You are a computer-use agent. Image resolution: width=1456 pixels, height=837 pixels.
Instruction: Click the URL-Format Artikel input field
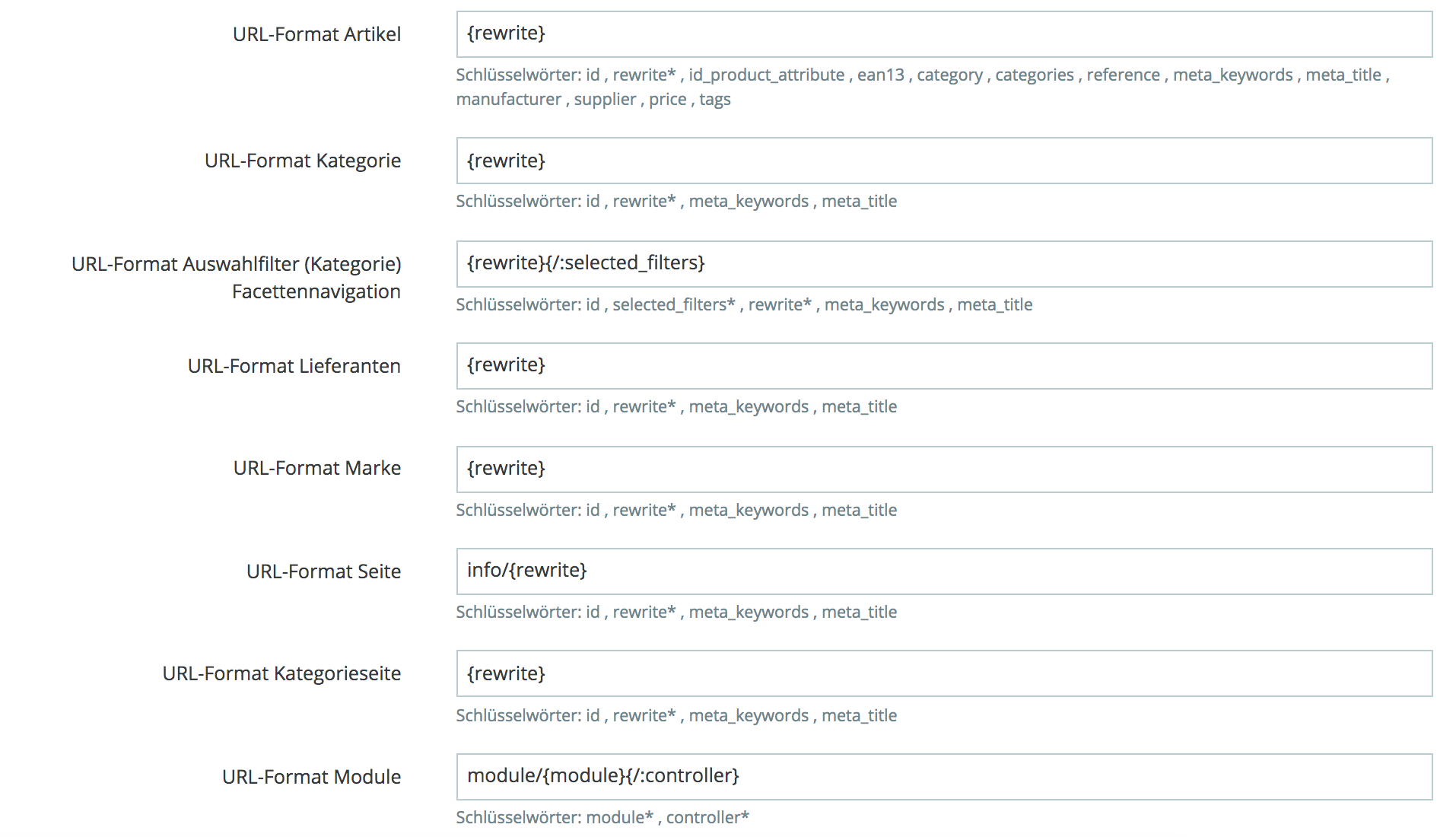pos(944,34)
